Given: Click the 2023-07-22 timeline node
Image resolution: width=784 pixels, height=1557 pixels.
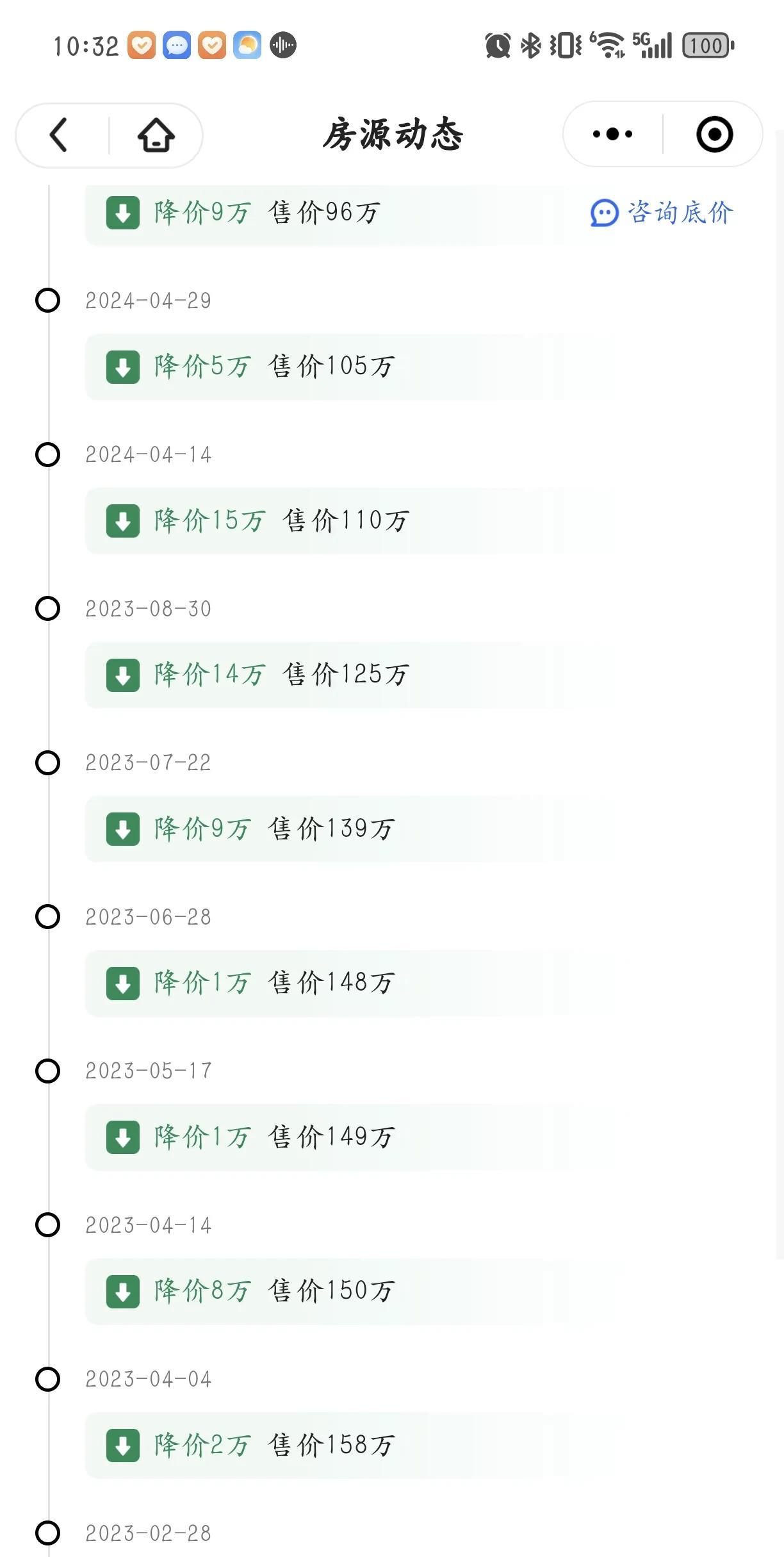Looking at the screenshot, I should click(x=47, y=762).
